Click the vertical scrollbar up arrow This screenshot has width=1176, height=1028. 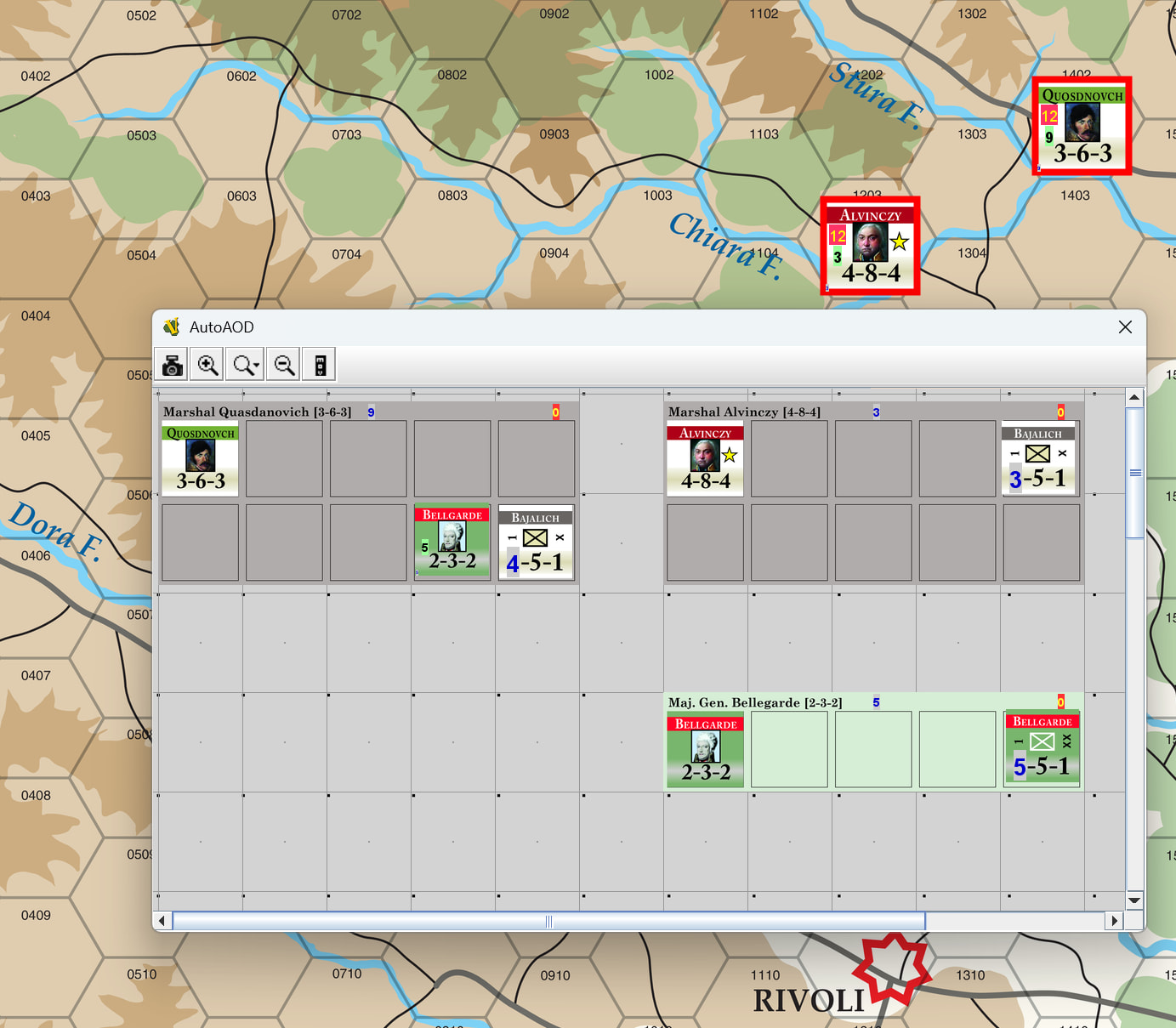[1134, 397]
